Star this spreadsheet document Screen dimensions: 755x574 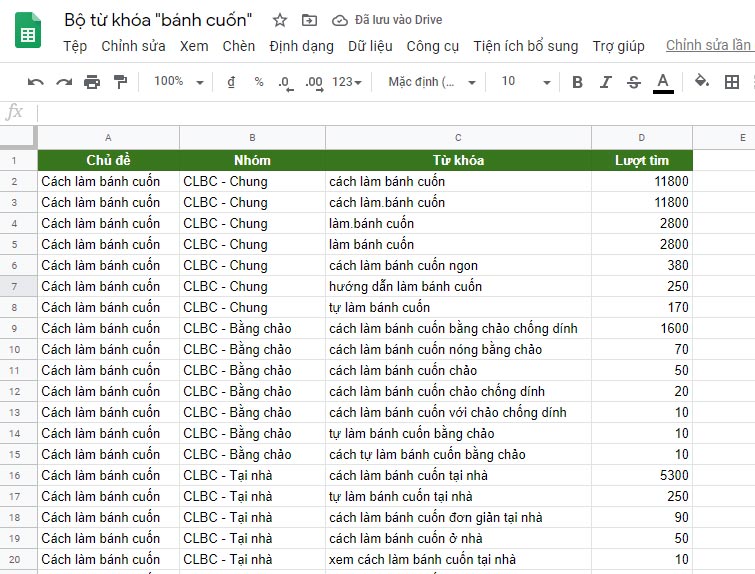(280, 20)
